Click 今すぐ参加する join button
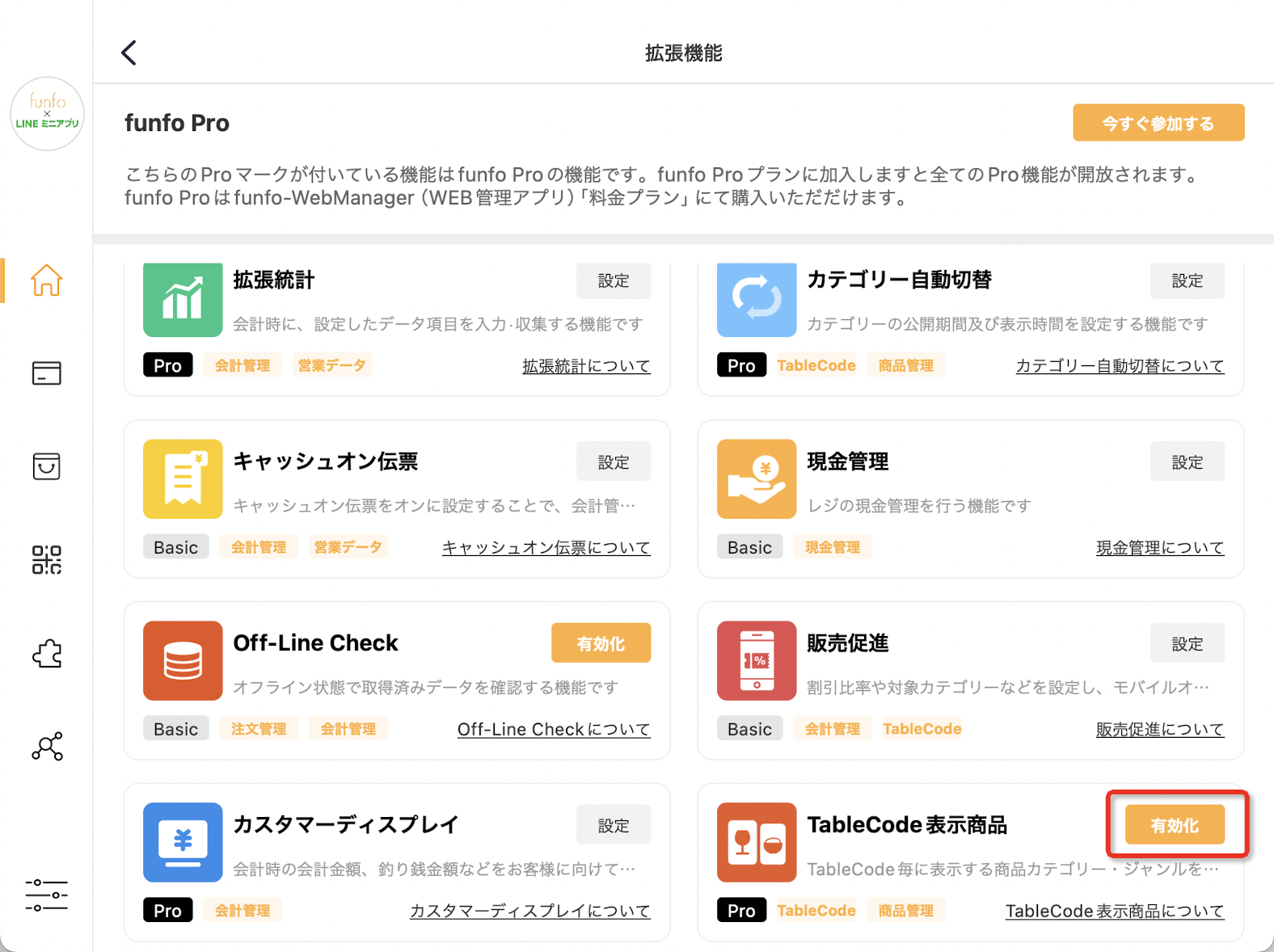1274x952 pixels. [x=1158, y=123]
